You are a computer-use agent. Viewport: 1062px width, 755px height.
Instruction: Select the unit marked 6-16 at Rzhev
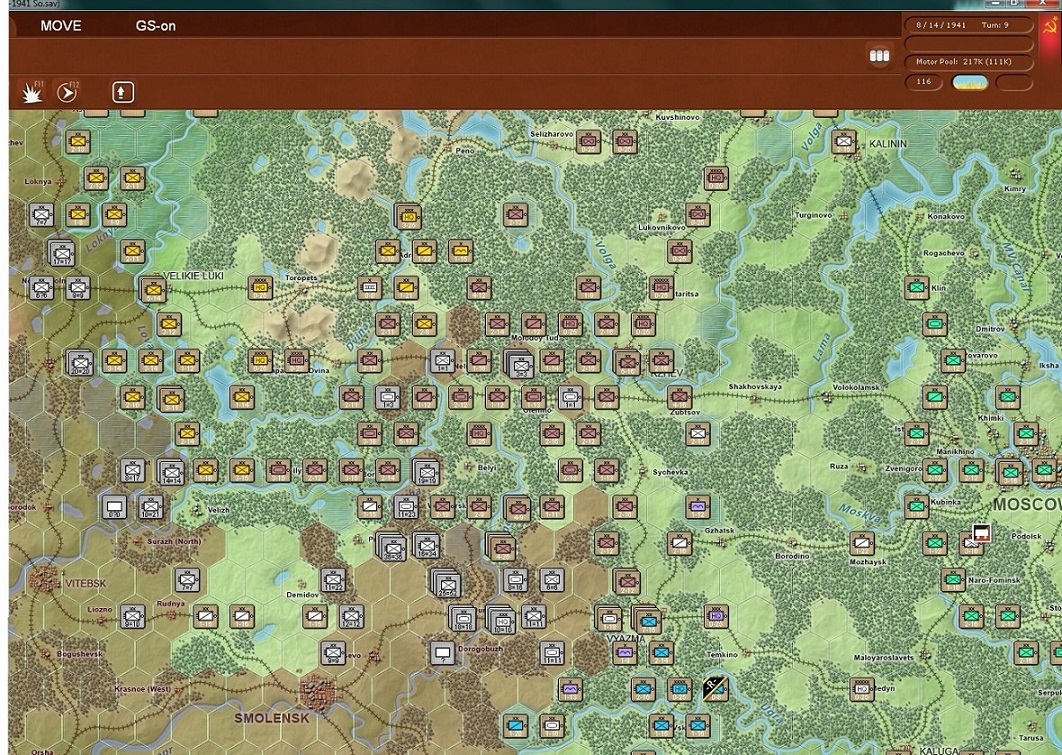627,362
